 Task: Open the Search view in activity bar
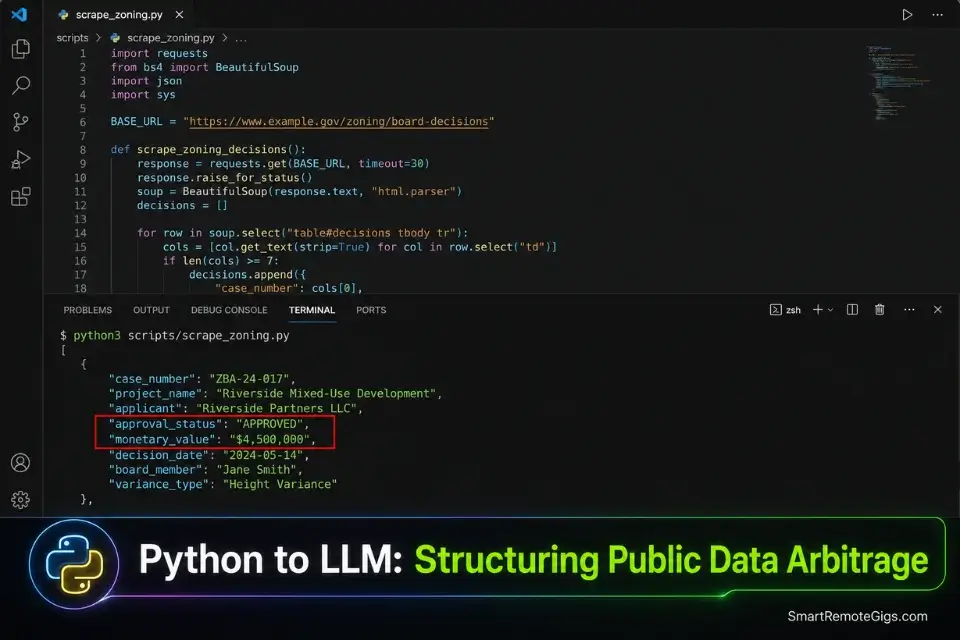[21, 85]
